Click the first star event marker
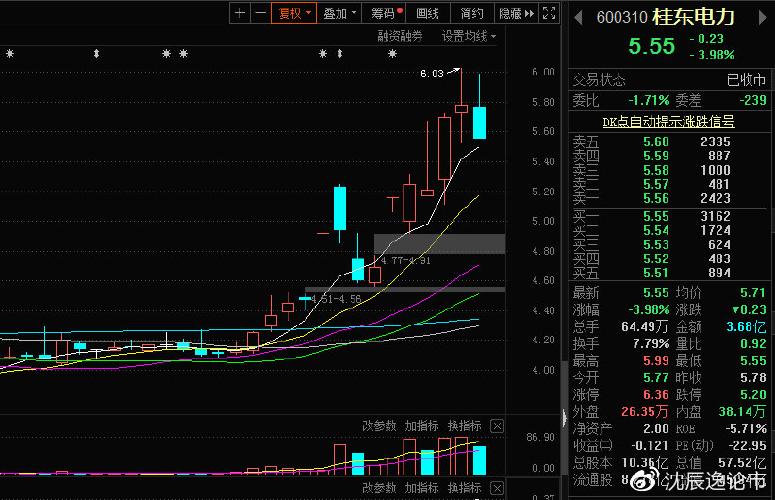775x500 pixels. (10, 53)
